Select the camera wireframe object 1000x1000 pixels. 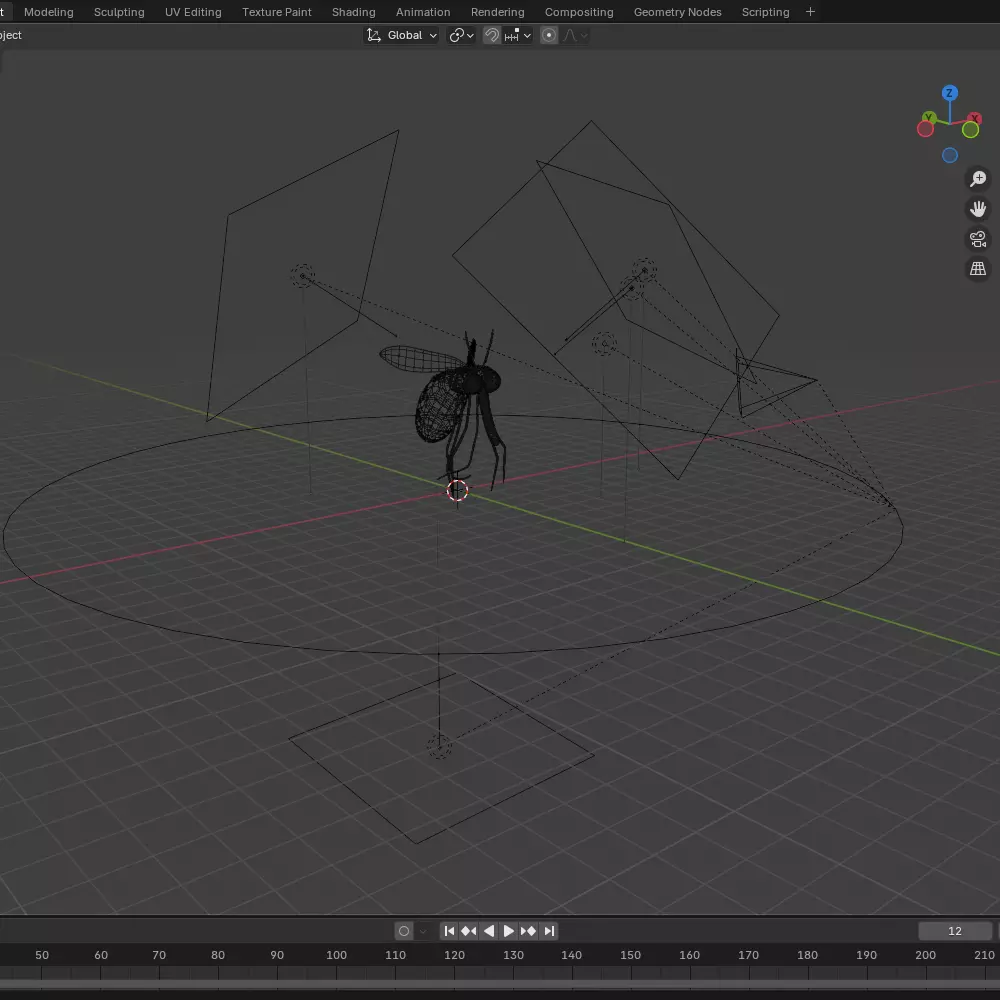click(x=775, y=383)
